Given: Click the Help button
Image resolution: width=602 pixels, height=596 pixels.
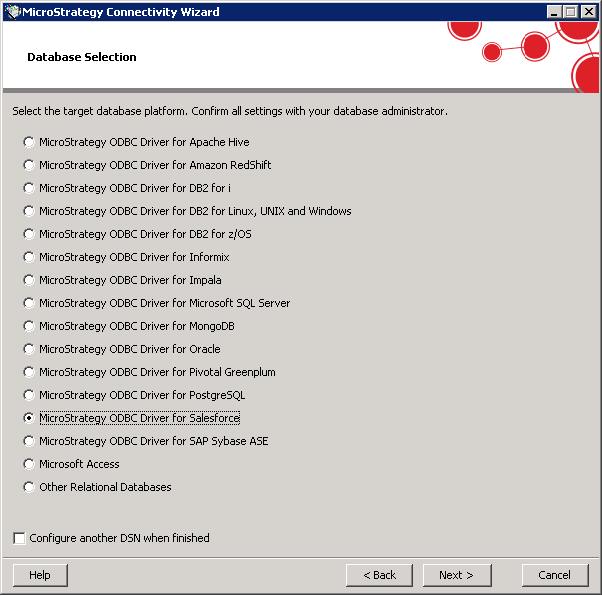Looking at the screenshot, I should point(40,575).
